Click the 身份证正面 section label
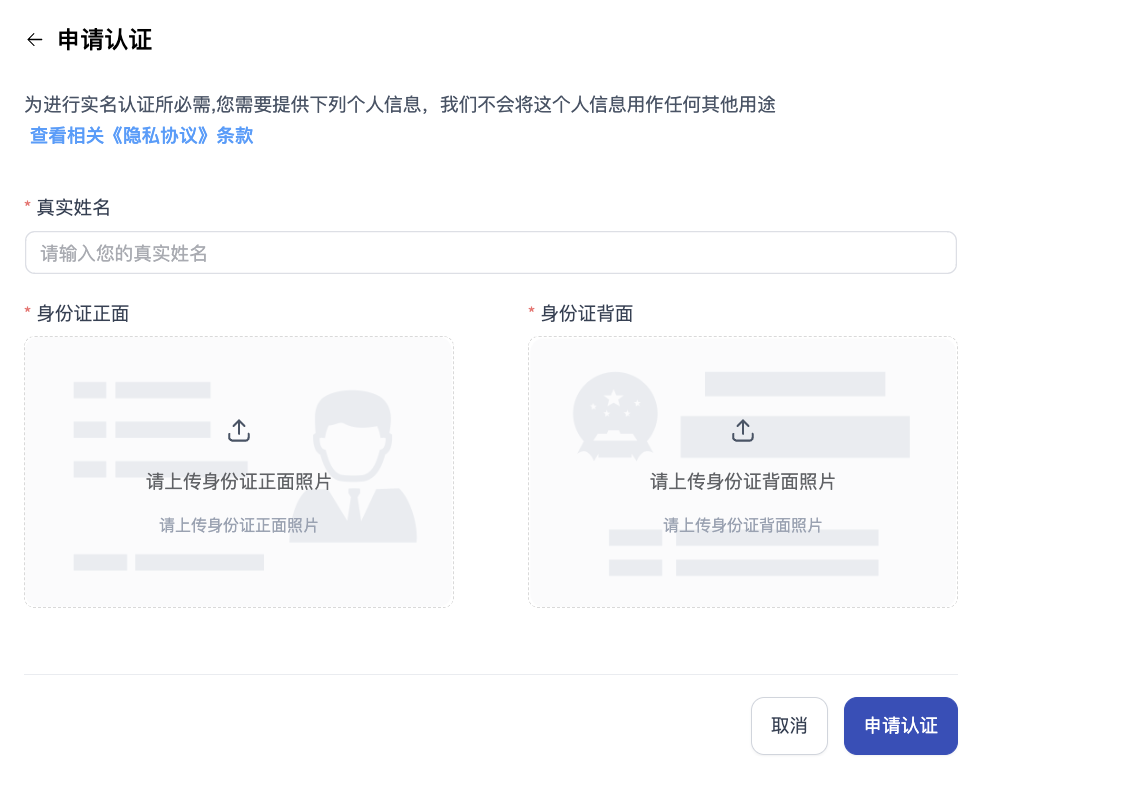This screenshot has width=1122, height=802. 82,314
